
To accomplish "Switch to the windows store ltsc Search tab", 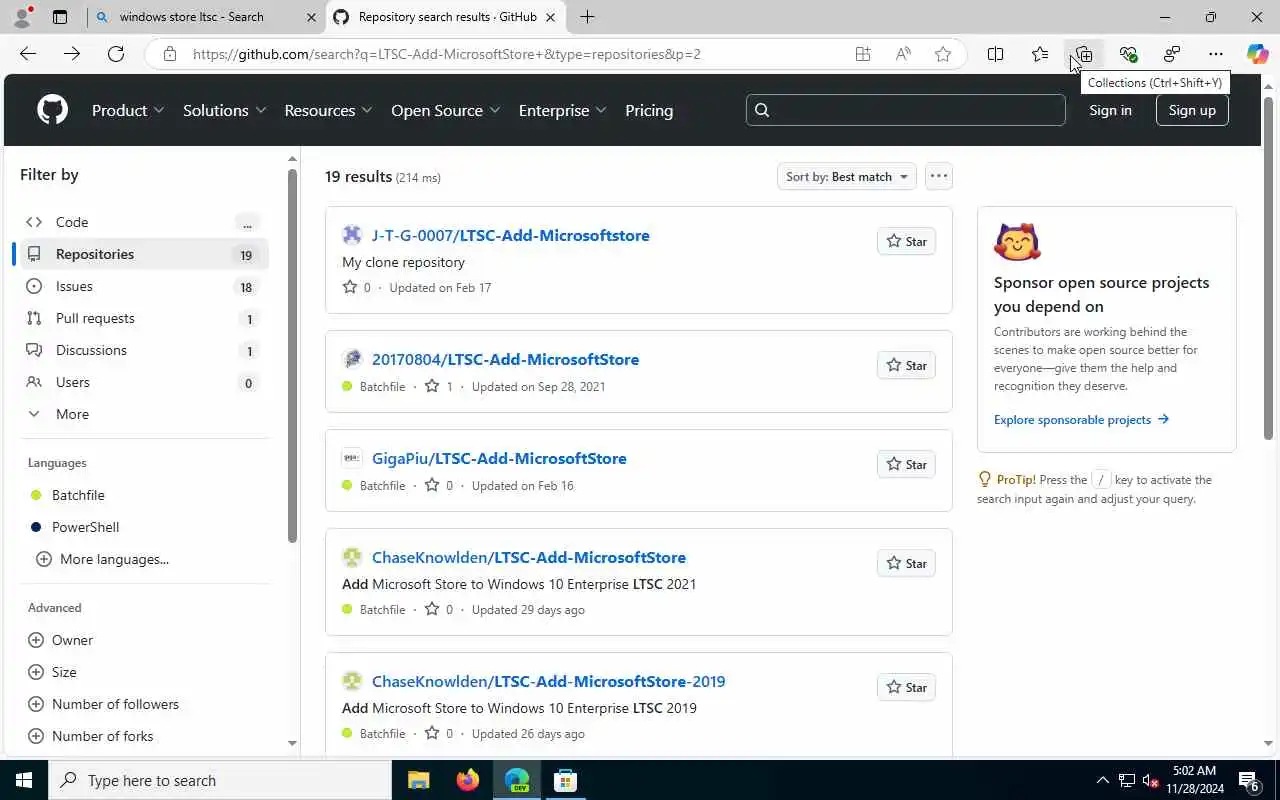I will coord(205,17).
